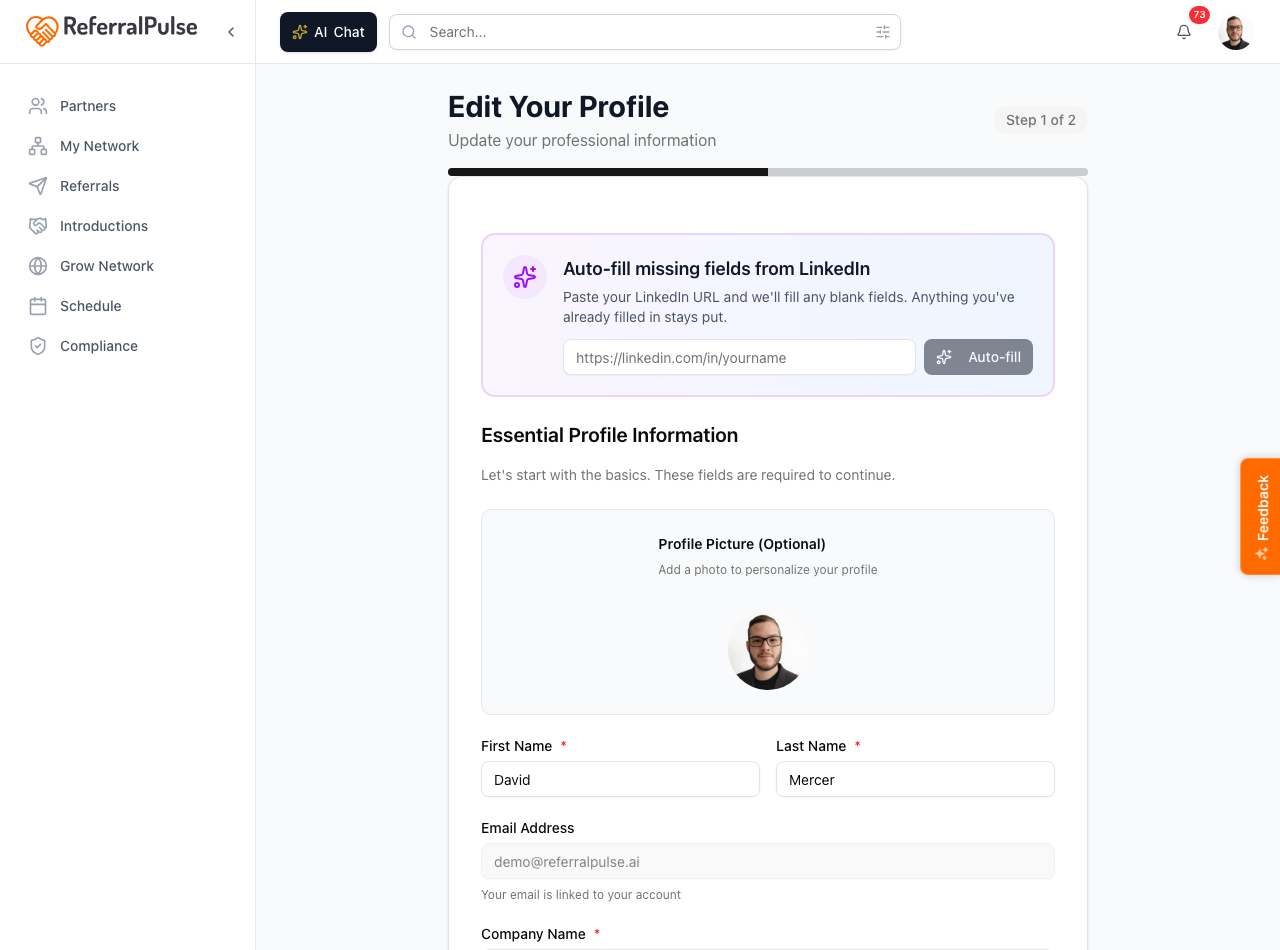Click the search magnifier icon

(409, 32)
